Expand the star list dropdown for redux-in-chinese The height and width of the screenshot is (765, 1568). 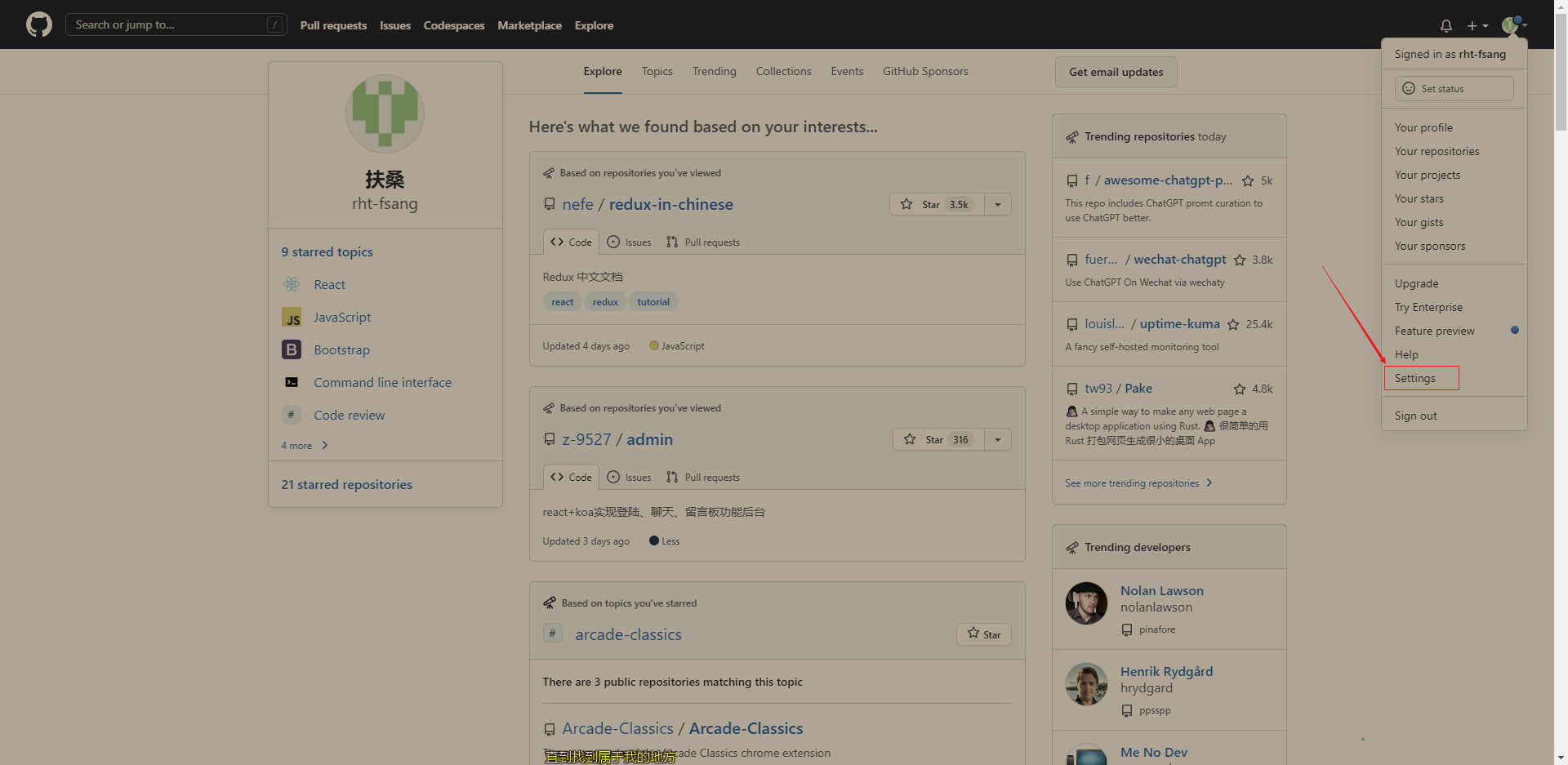tap(998, 204)
